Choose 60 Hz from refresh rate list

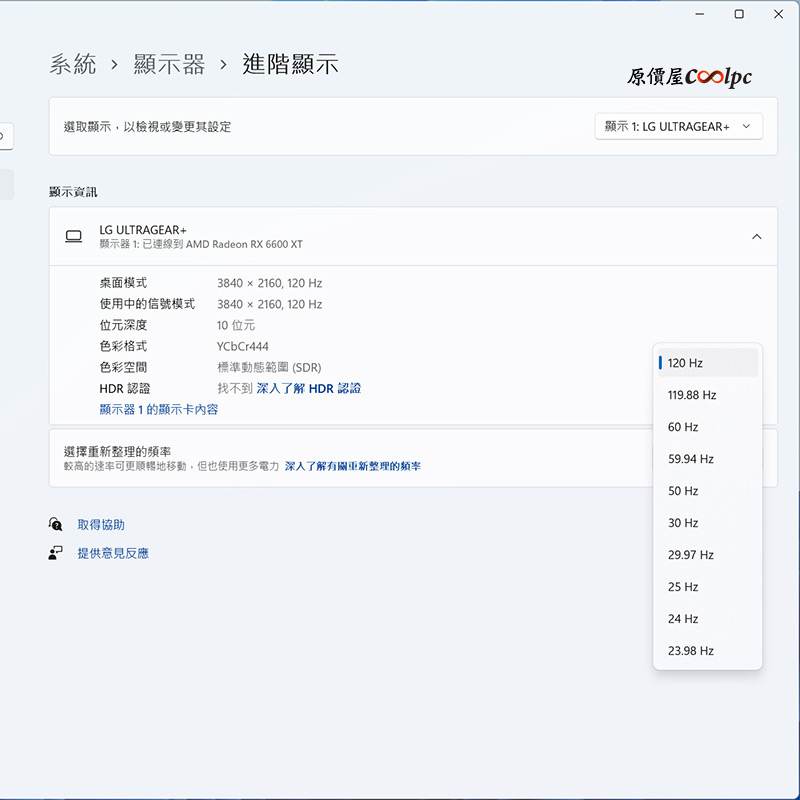707,427
